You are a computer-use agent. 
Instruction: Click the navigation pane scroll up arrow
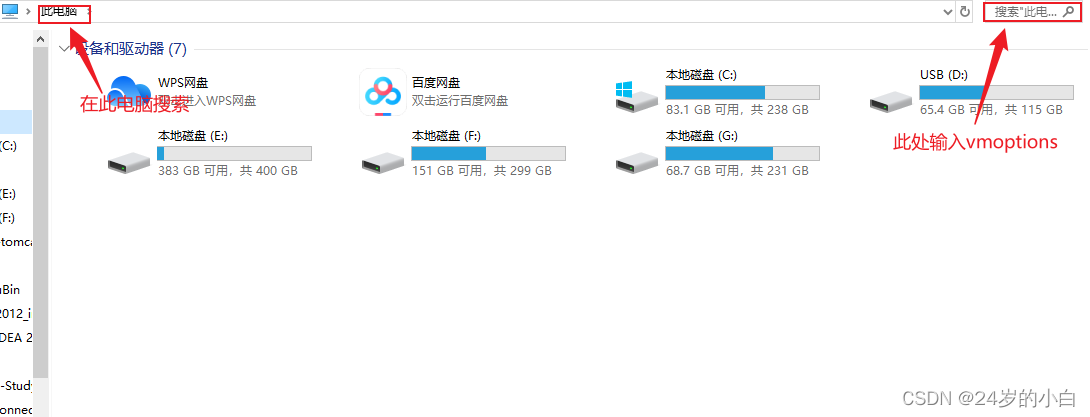pyautogui.click(x=41, y=40)
